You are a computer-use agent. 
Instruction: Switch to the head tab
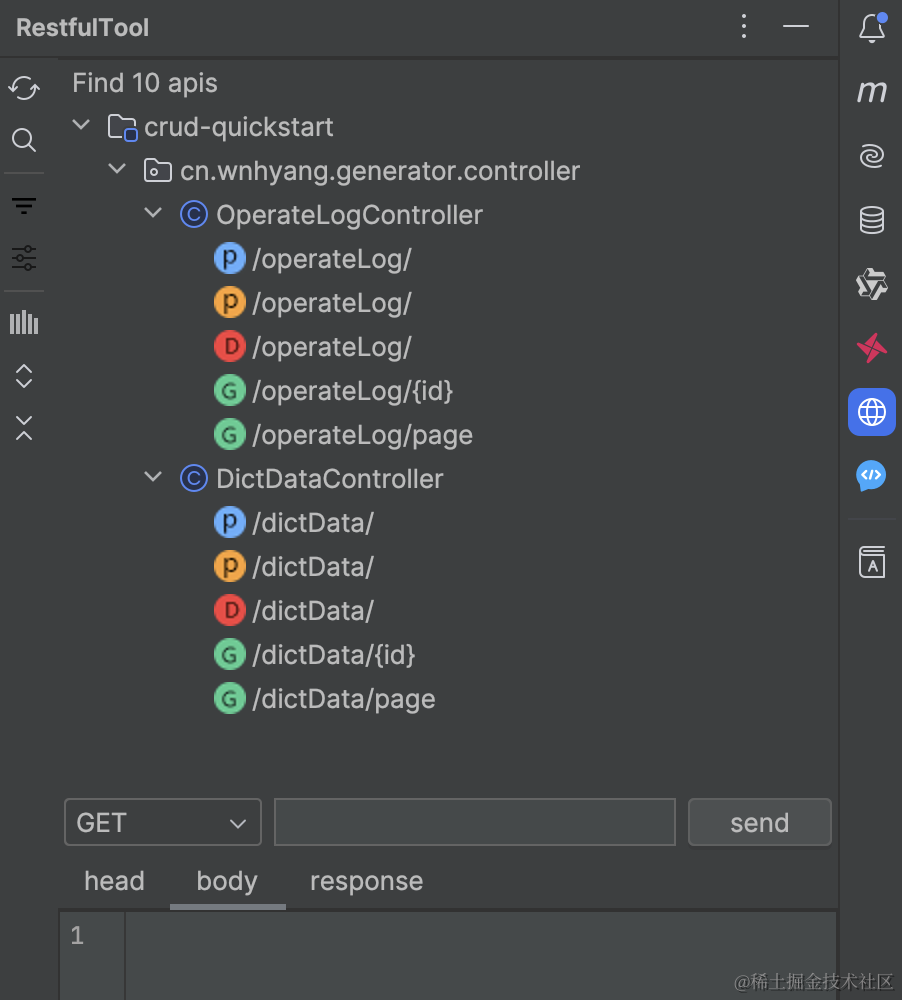pos(114,881)
